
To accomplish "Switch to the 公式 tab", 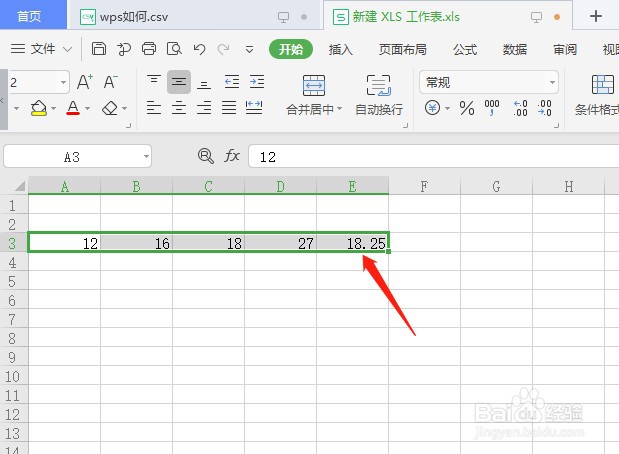I will click(x=465, y=49).
